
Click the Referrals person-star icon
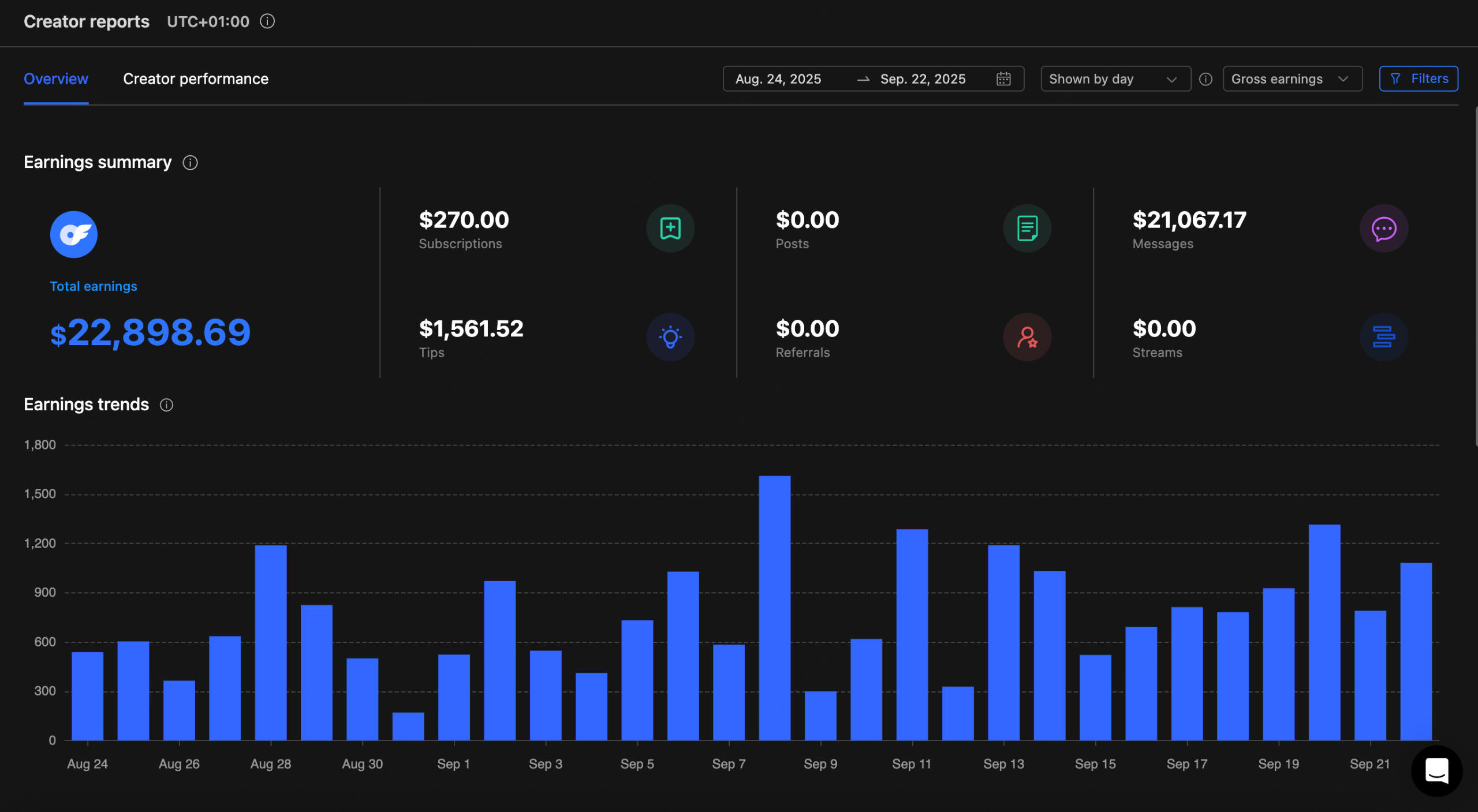click(x=1027, y=337)
